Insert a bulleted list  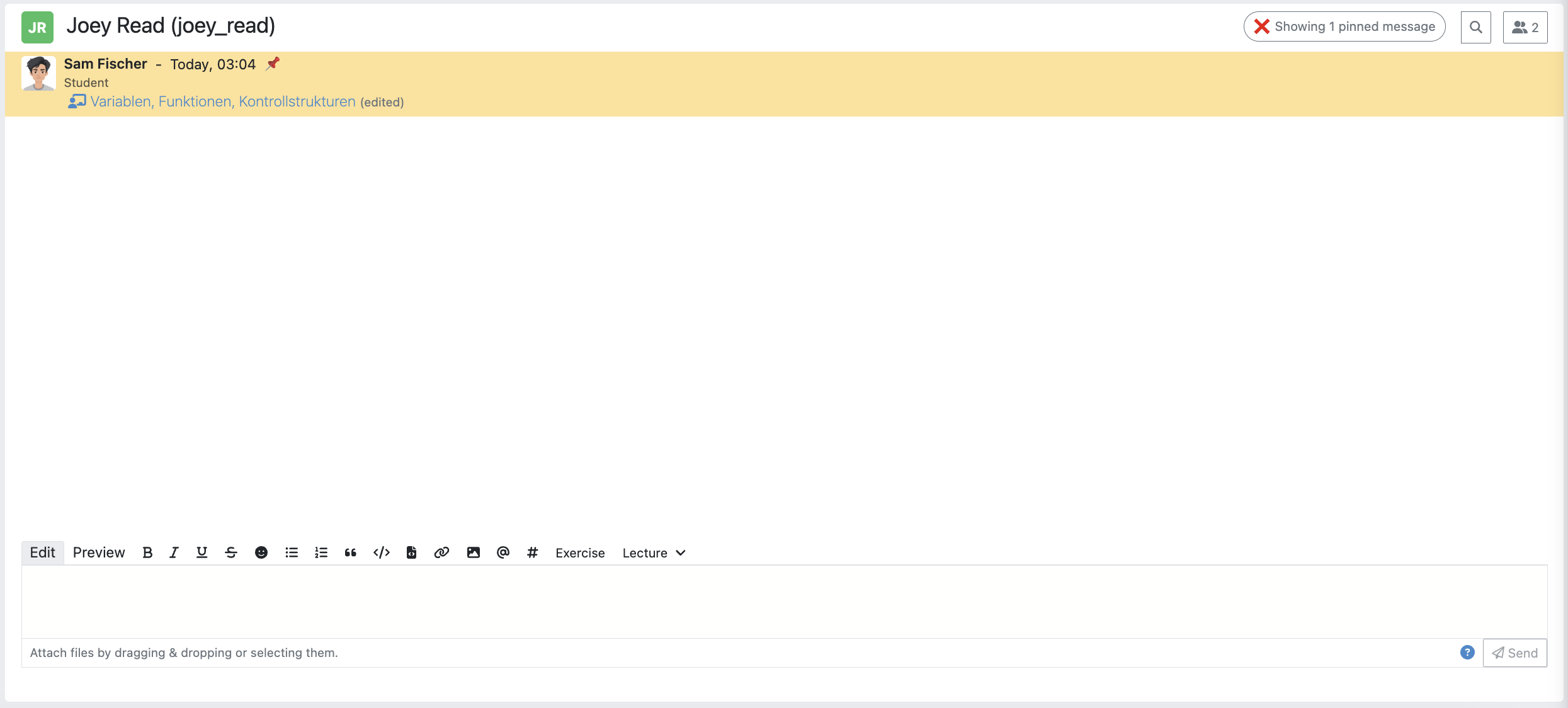click(291, 552)
